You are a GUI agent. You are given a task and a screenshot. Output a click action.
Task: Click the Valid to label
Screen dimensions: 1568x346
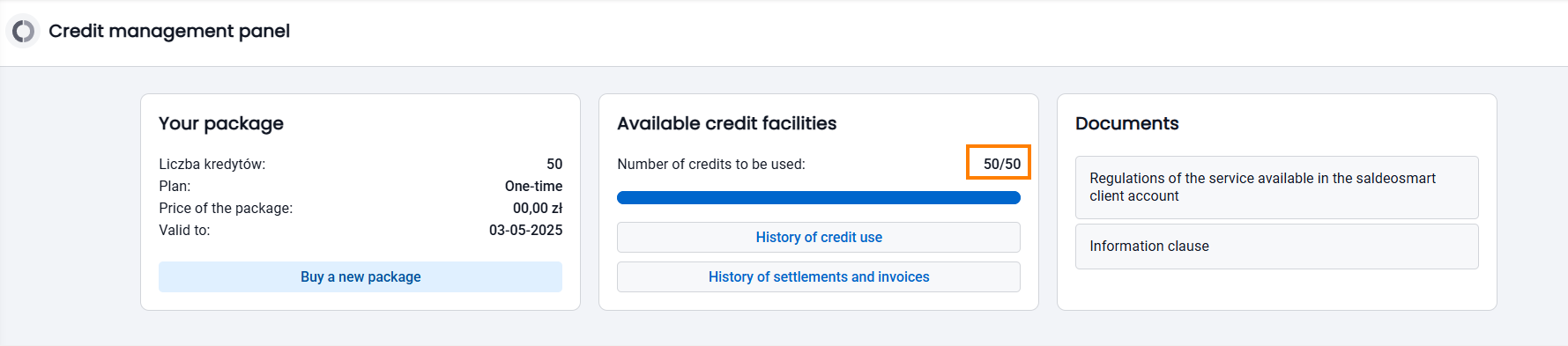184,230
